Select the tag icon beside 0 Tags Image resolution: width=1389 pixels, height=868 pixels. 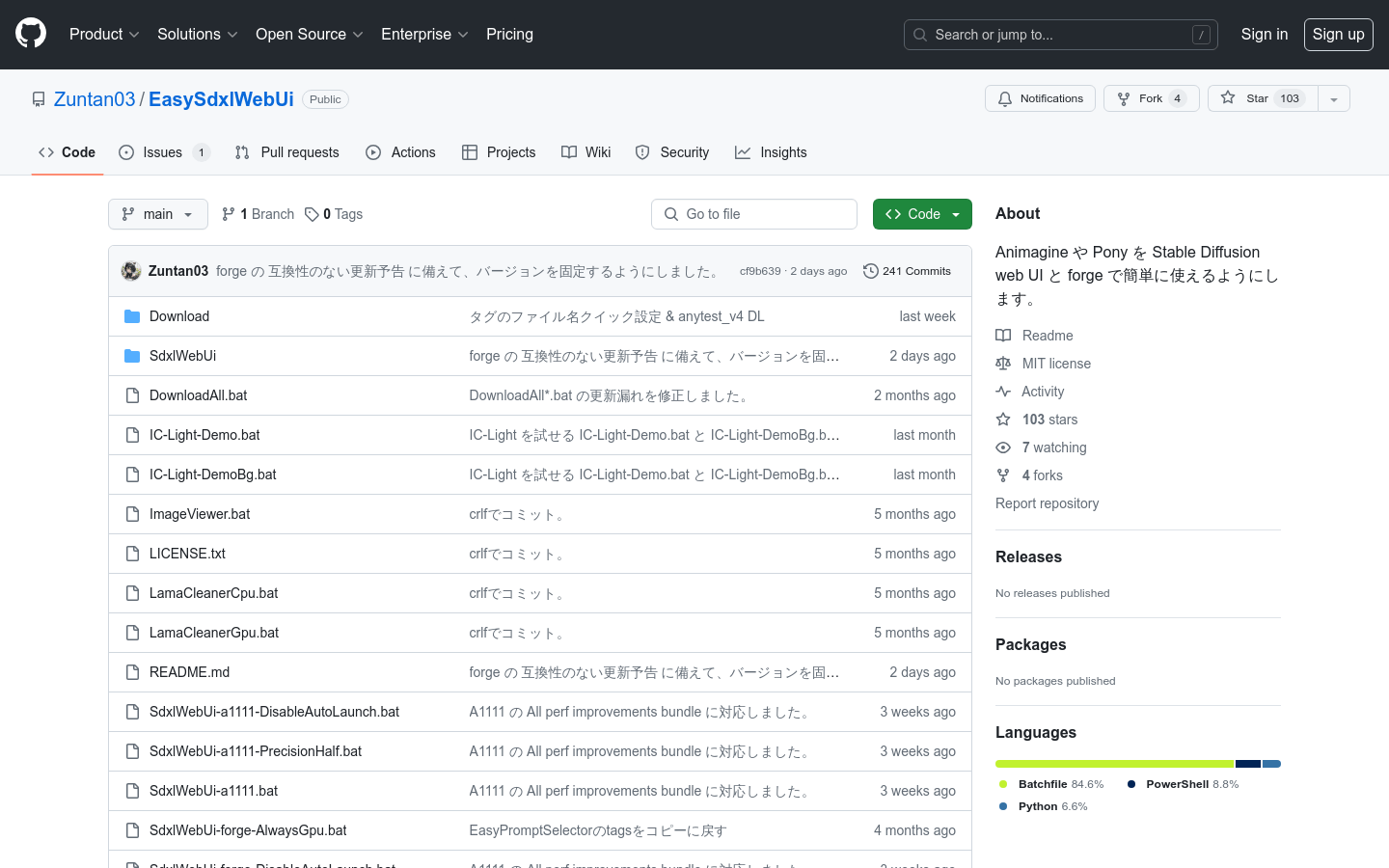click(x=312, y=214)
